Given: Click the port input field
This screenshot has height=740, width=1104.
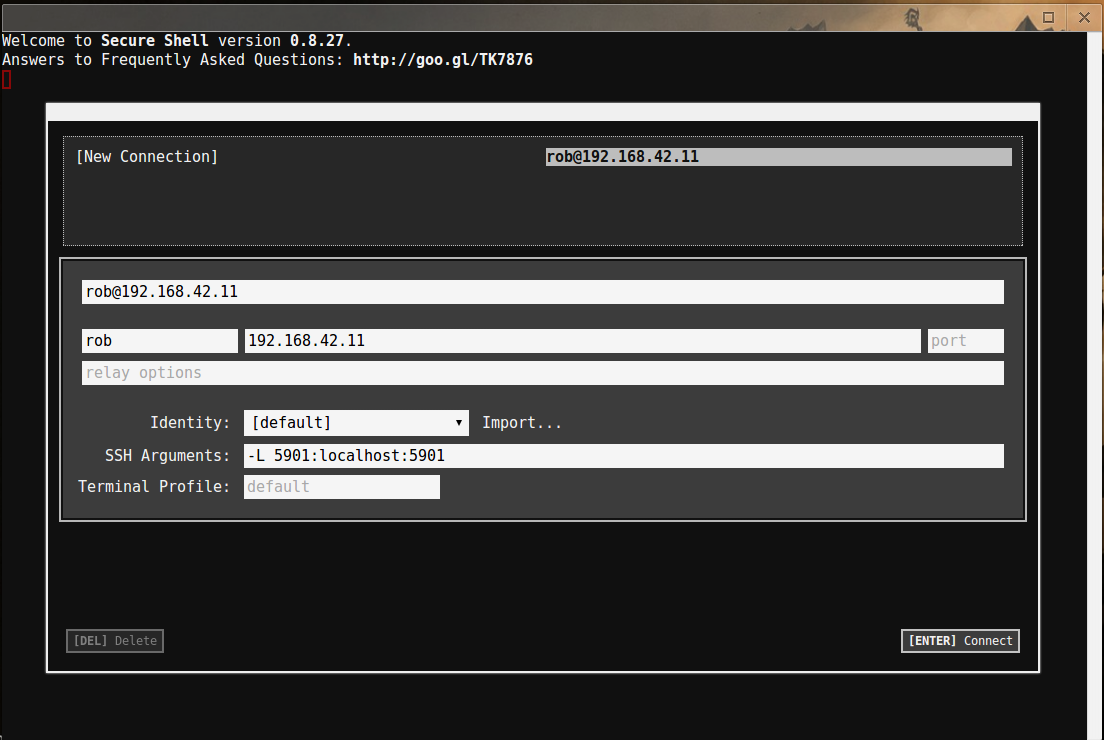Looking at the screenshot, I should click(x=965, y=341).
